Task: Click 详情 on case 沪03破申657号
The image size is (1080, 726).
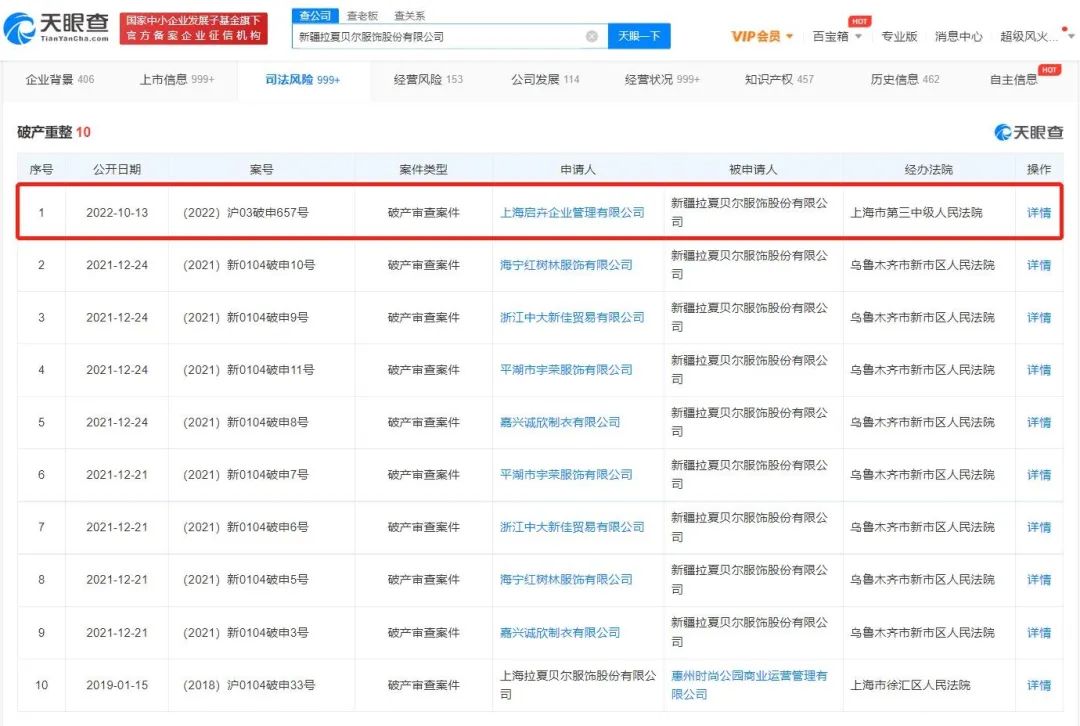Action: (x=1038, y=211)
